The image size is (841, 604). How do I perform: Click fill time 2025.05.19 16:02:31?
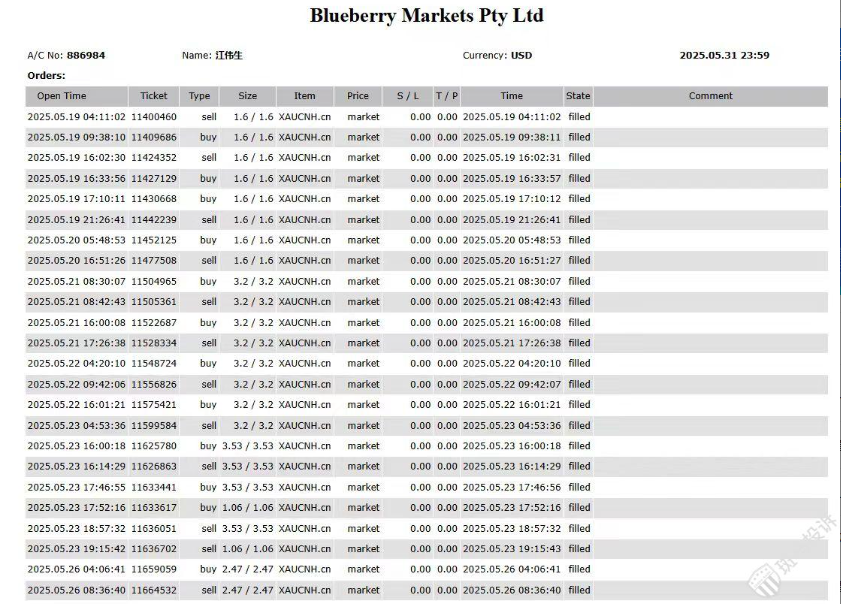click(512, 158)
